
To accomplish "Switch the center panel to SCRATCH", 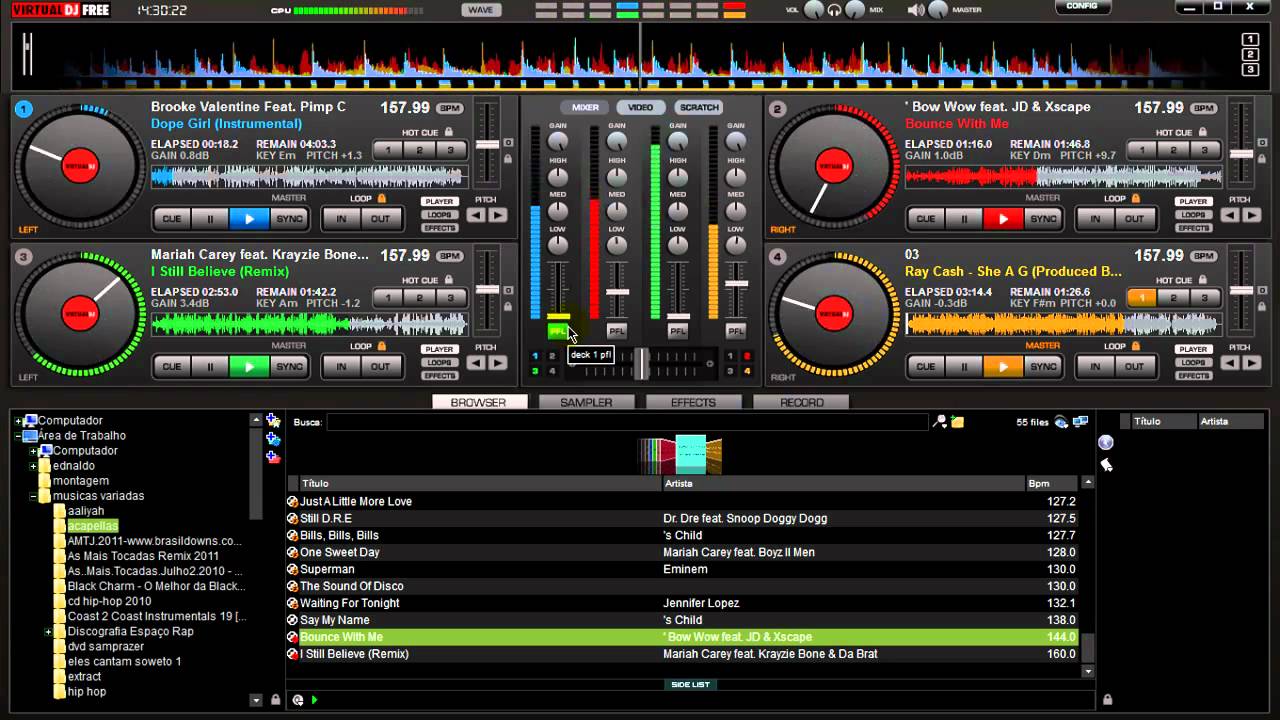I will point(699,107).
